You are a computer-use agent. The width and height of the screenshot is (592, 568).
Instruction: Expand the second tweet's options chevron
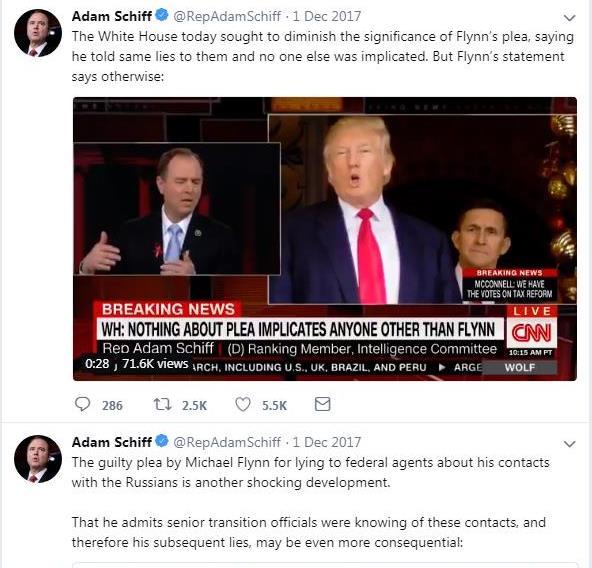(x=569, y=444)
